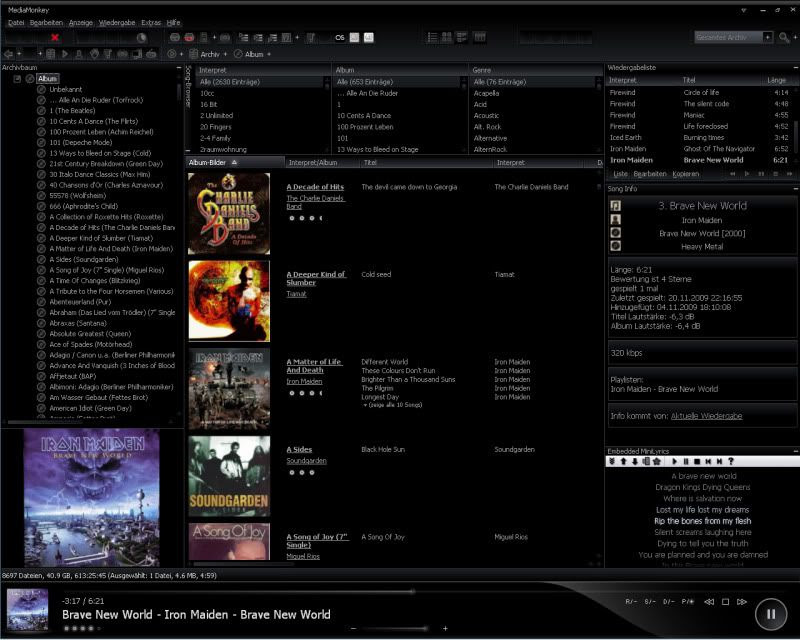Switch to album art grid view icon
The image size is (800, 640).
(x=446, y=37)
